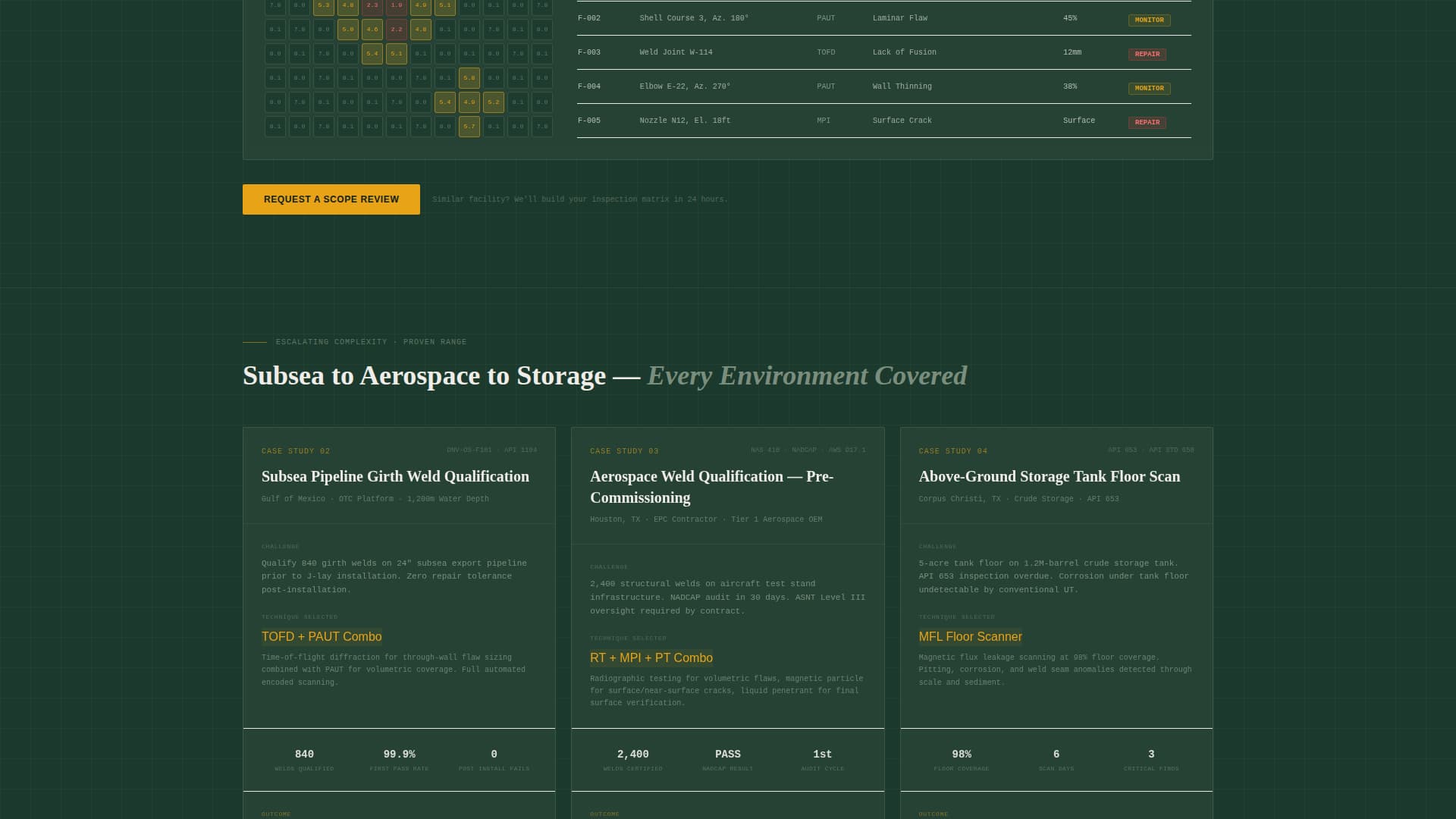Open the Above-Ground Storage Tank Floor Scan study
Screen dimensions: 1456x819
[1049, 476]
